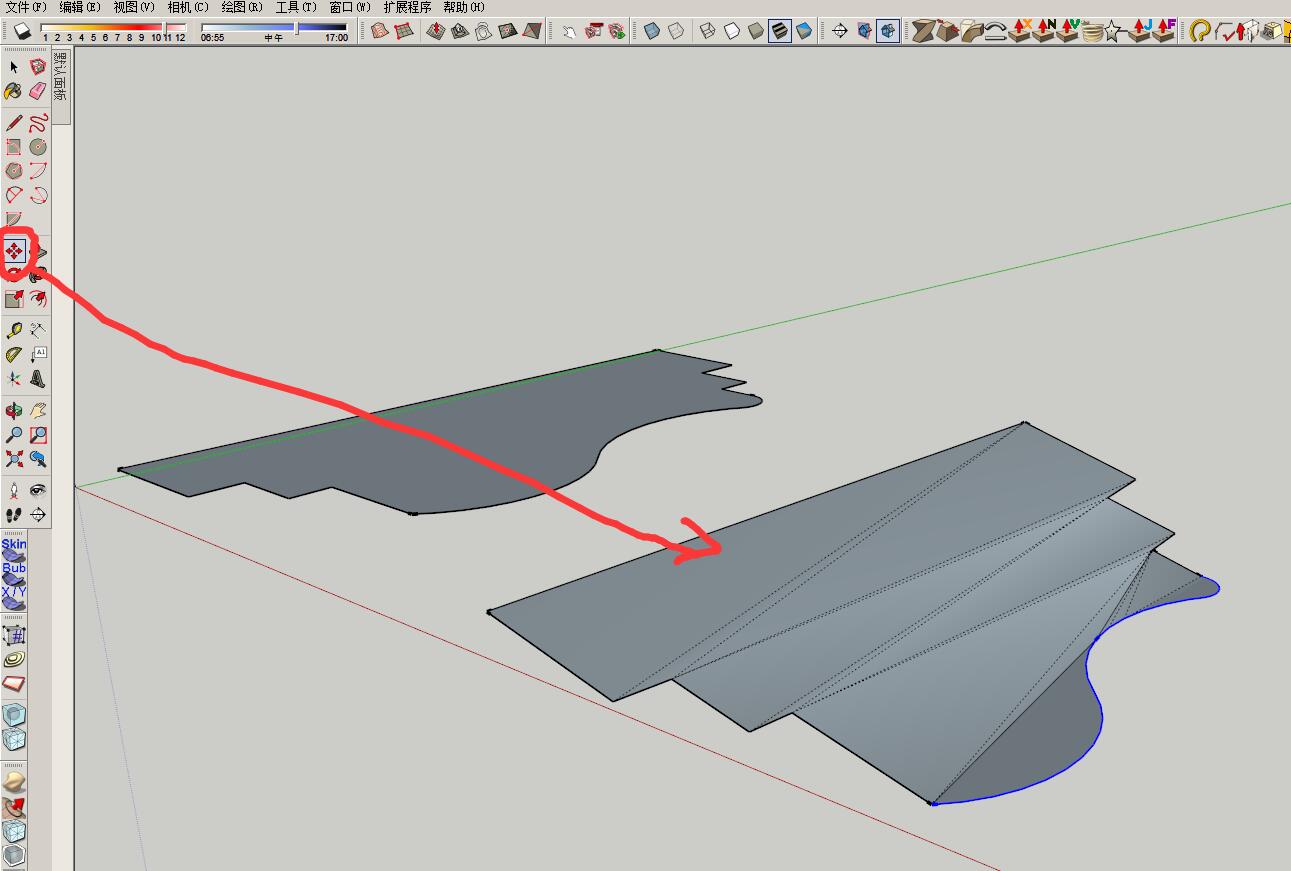
Task: Select the Protractor tool
Action: point(14,355)
